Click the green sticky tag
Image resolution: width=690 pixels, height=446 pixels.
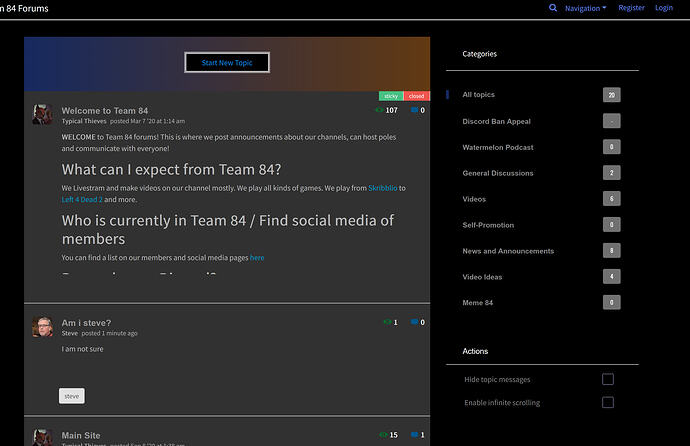(x=391, y=96)
